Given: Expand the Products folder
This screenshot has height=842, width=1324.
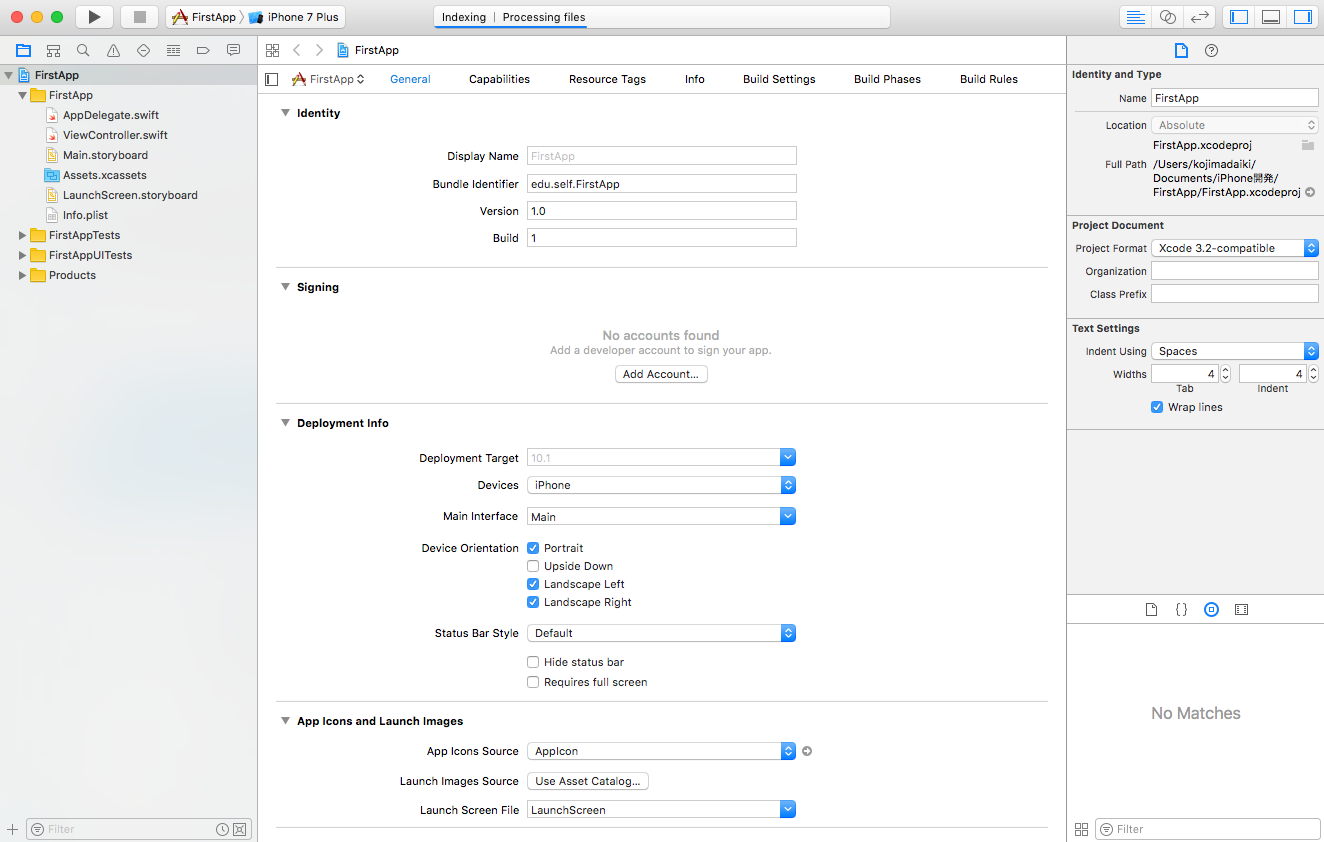Looking at the screenshot, I should (x=22, y=275).
